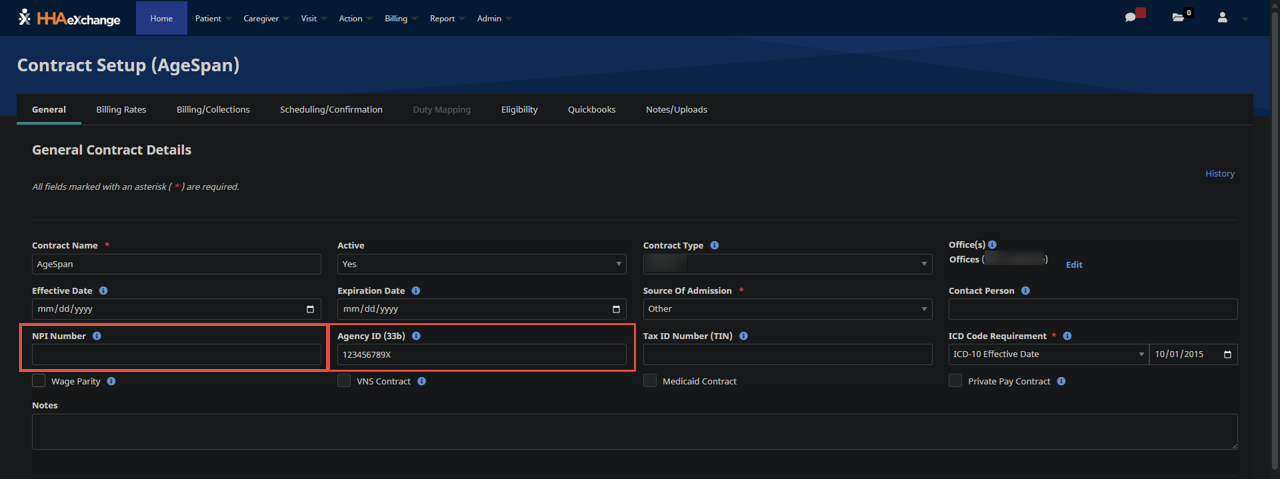Image resolution: width=1280 pixels, height=479 pixels.
Task: Click the History link
Action: pos(1219,174)
